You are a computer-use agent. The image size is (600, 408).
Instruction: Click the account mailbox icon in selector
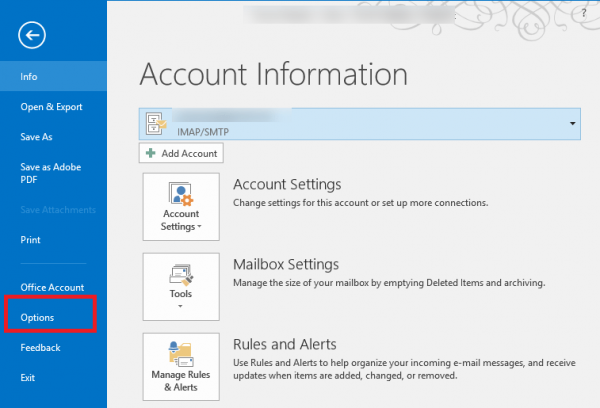pos(156,123)
